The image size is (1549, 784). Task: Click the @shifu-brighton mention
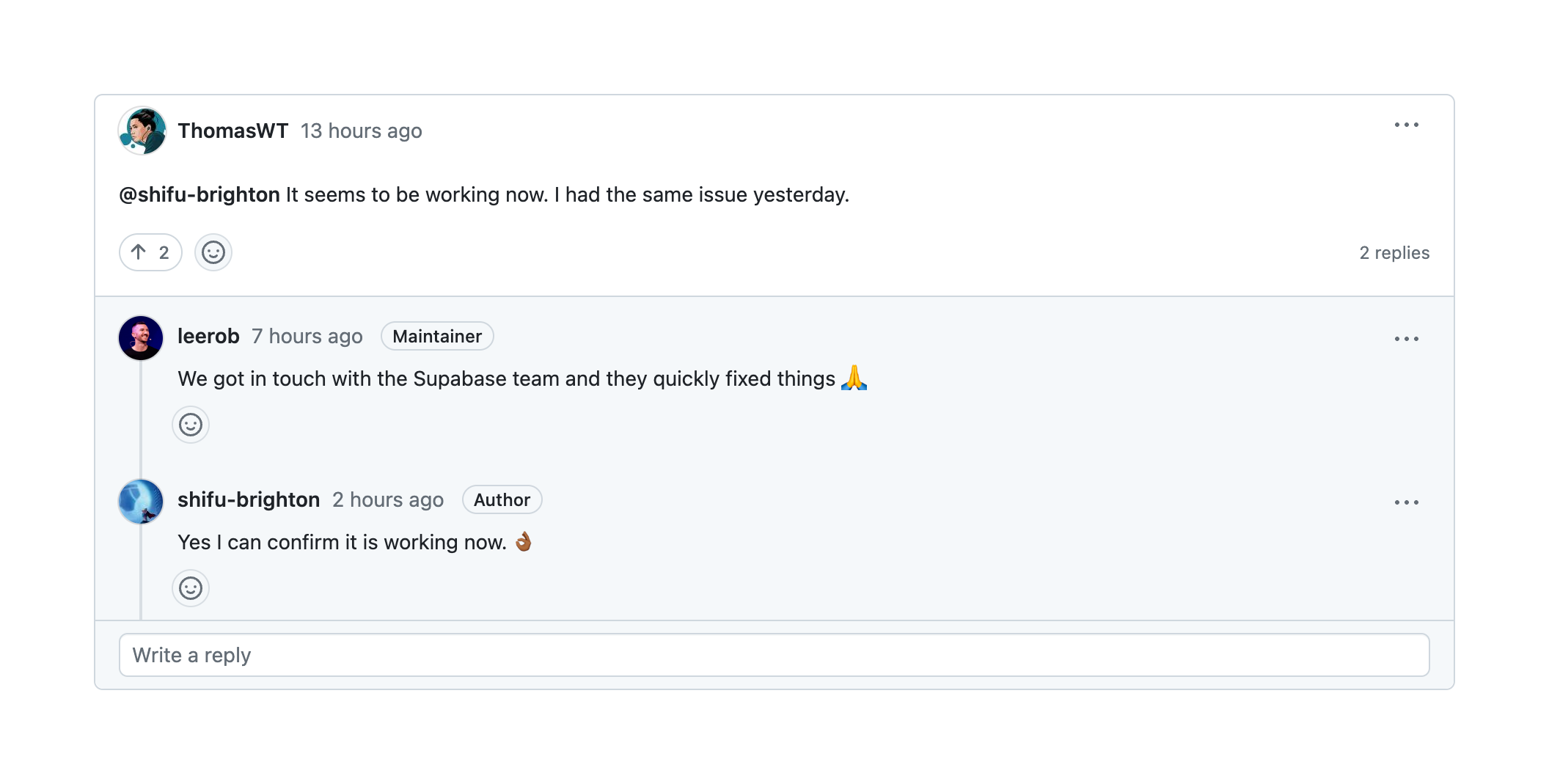click(x=199, y=195)
